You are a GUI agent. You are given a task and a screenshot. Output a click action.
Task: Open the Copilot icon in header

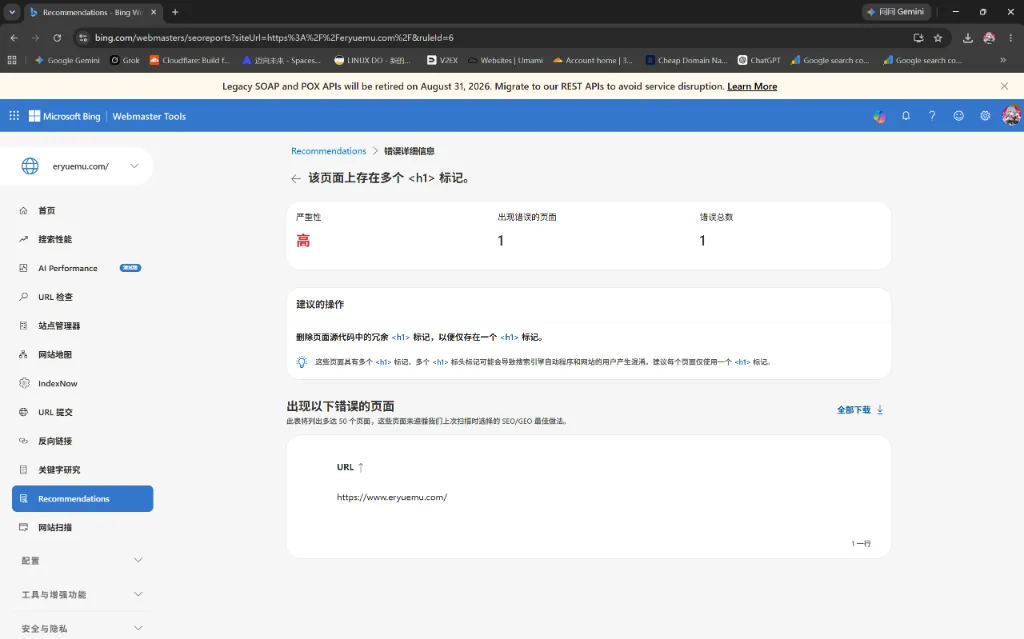(880, 116)
